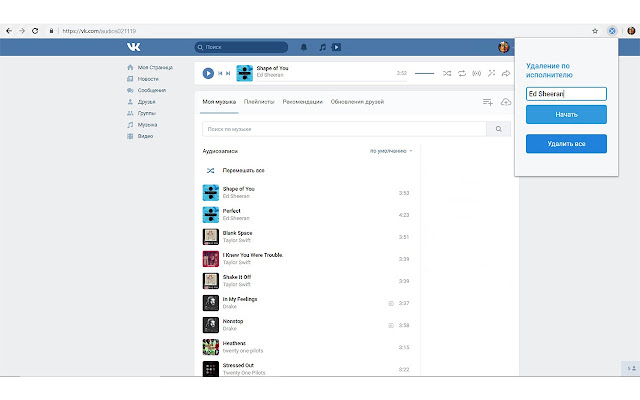Click the Начать button

(566, 115)
